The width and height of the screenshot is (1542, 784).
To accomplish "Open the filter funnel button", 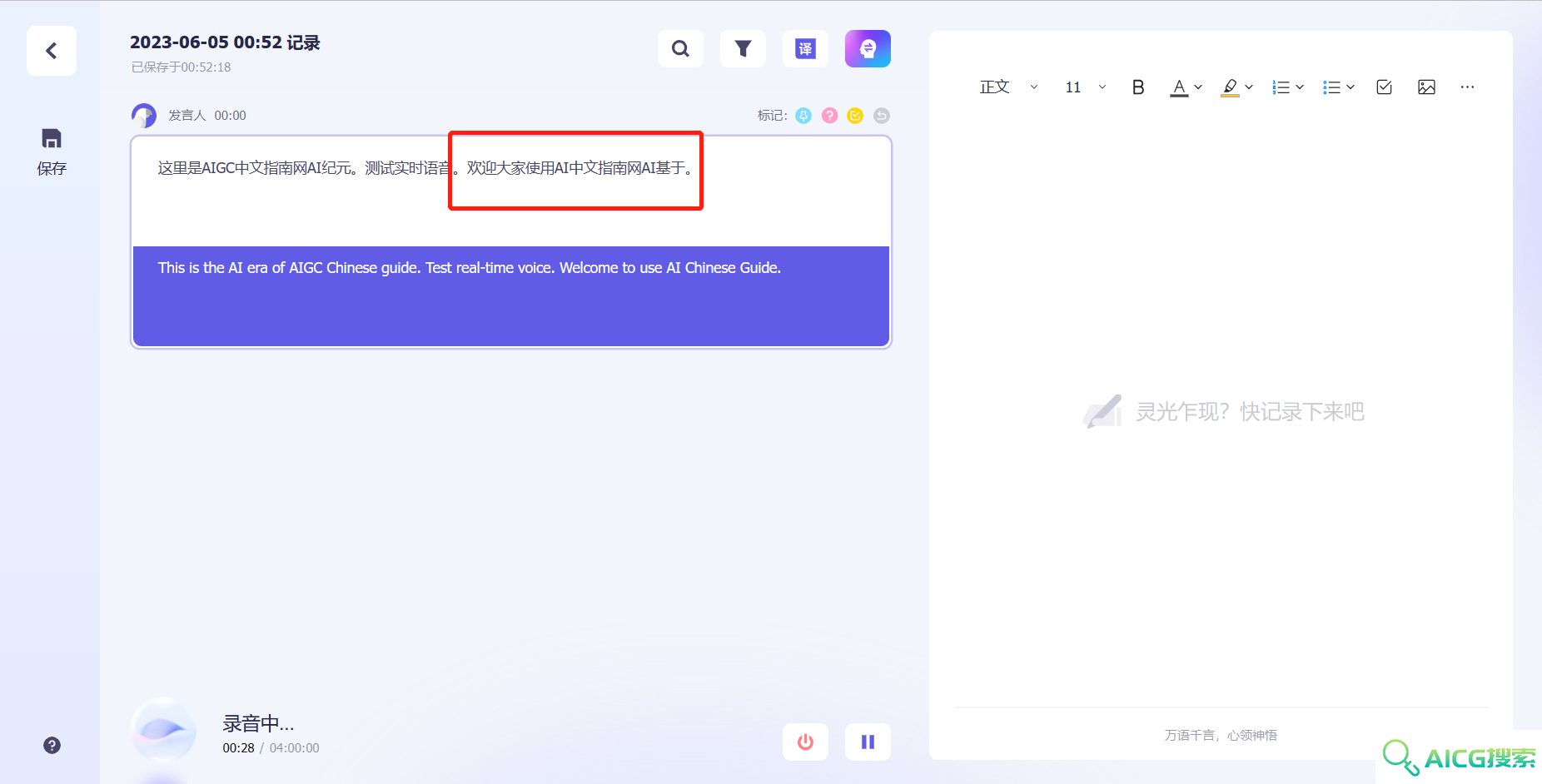I will (x=743, y=49).
